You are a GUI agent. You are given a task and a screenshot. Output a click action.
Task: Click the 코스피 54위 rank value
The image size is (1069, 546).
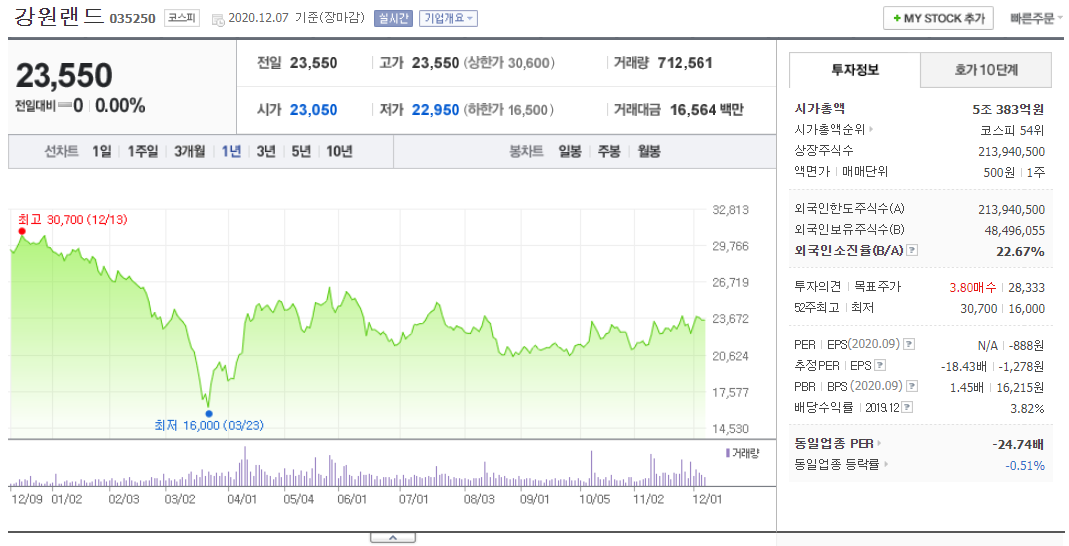coord(1012,130)
